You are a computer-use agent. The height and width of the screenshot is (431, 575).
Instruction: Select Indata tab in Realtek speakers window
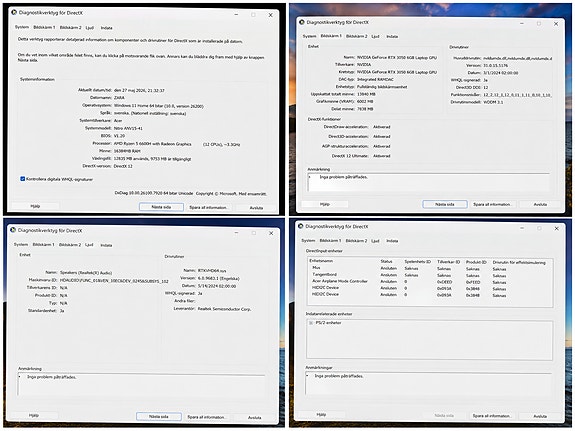[x=106, y=245]
